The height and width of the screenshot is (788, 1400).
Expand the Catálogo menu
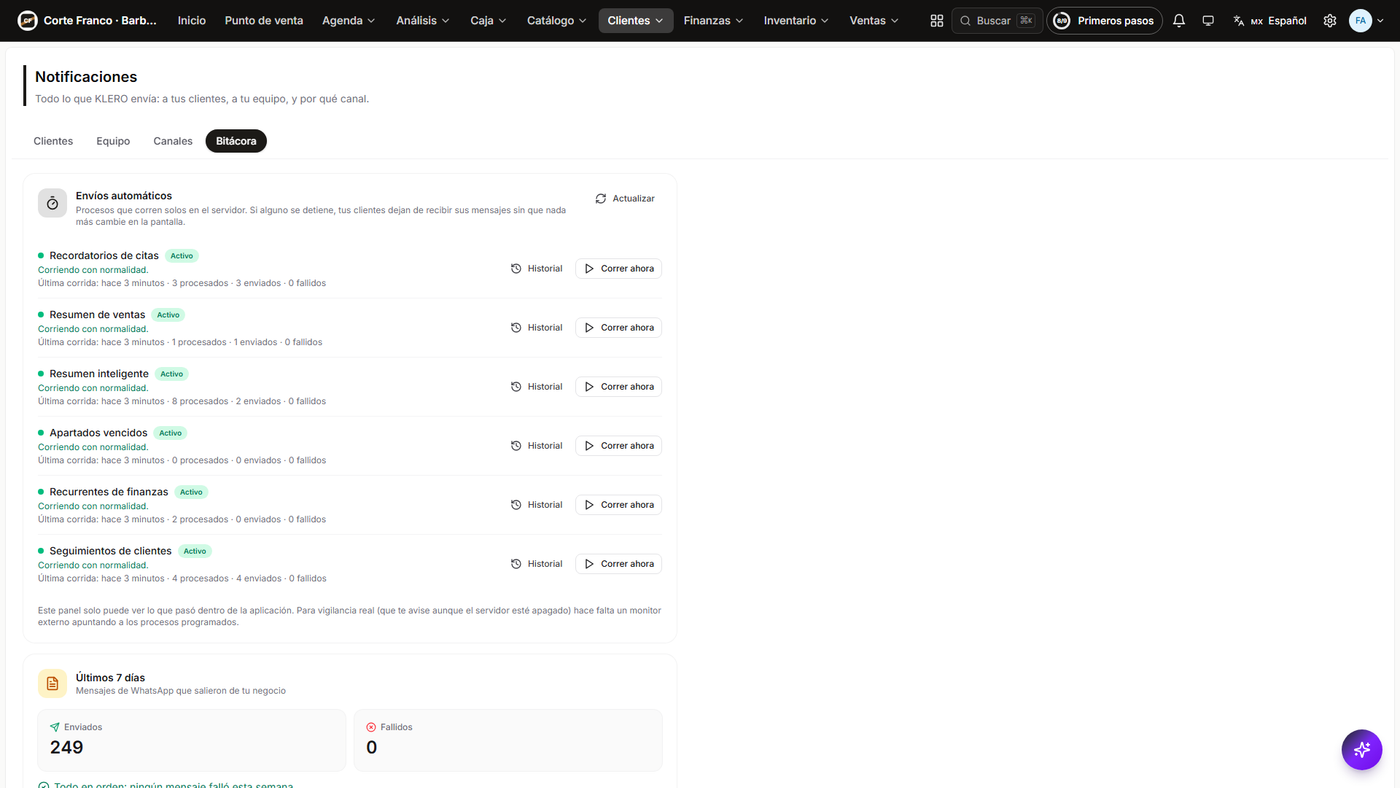point(556,20)
